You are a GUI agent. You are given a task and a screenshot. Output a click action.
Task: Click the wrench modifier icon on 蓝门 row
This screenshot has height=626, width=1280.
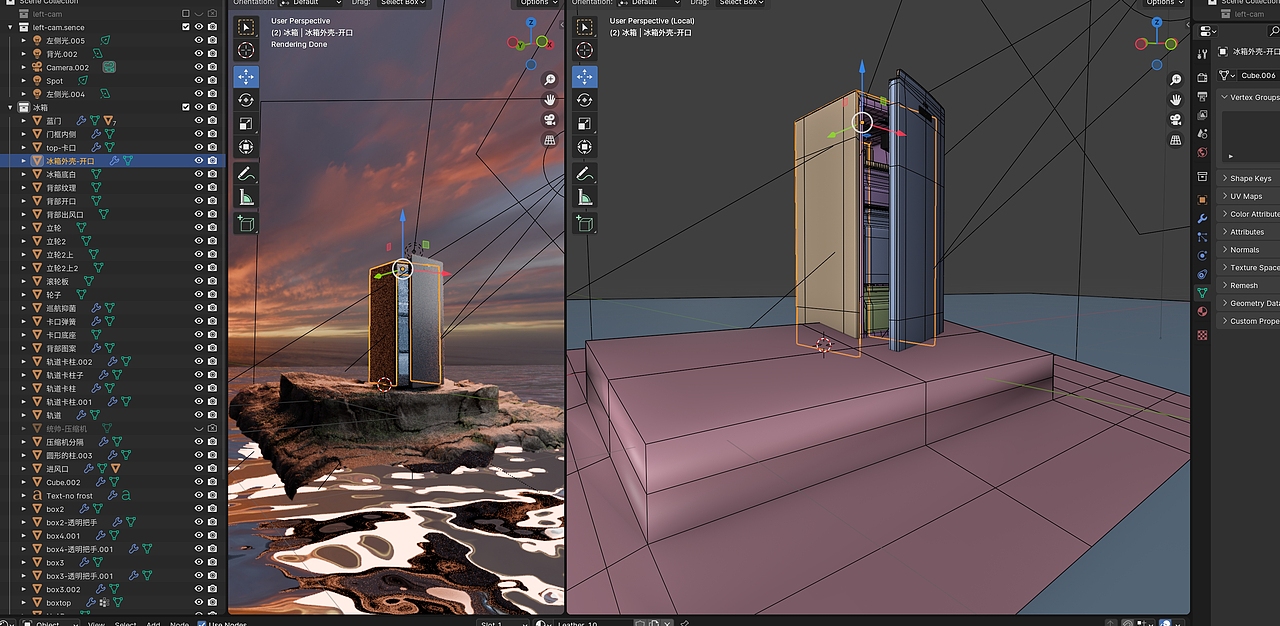[x=82, y=121]
